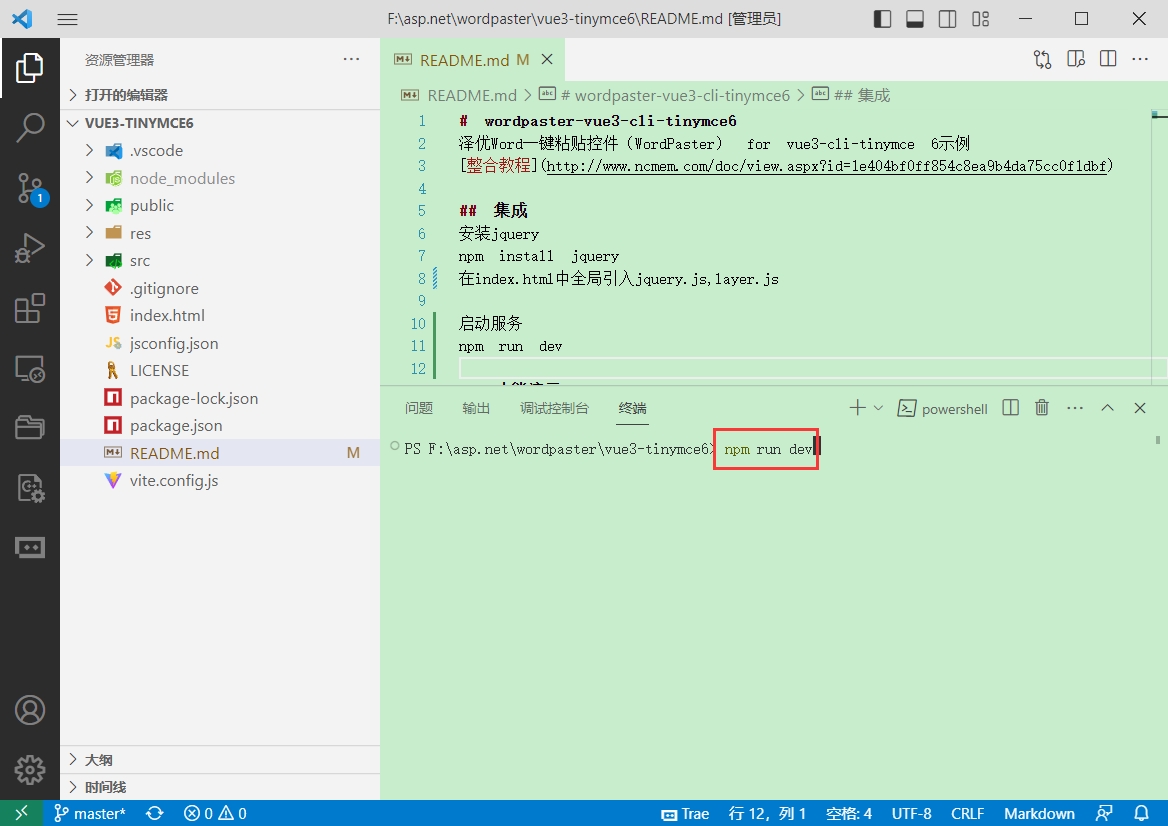The height and width of the screenshot is (826, 1168).
Task: Open the Extensions view
Action: click(30, 309)
